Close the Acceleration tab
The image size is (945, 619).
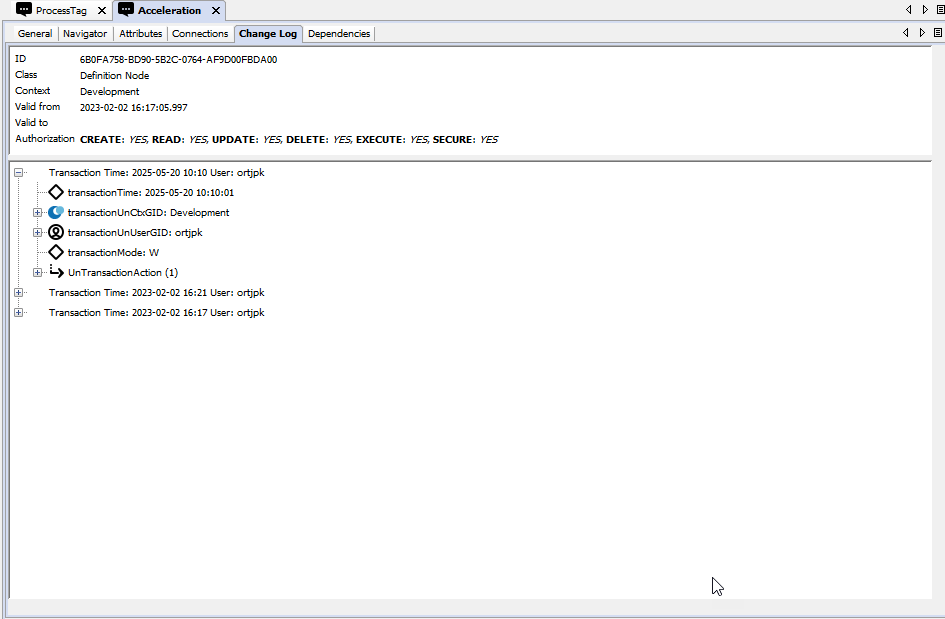tap(215, 11)
